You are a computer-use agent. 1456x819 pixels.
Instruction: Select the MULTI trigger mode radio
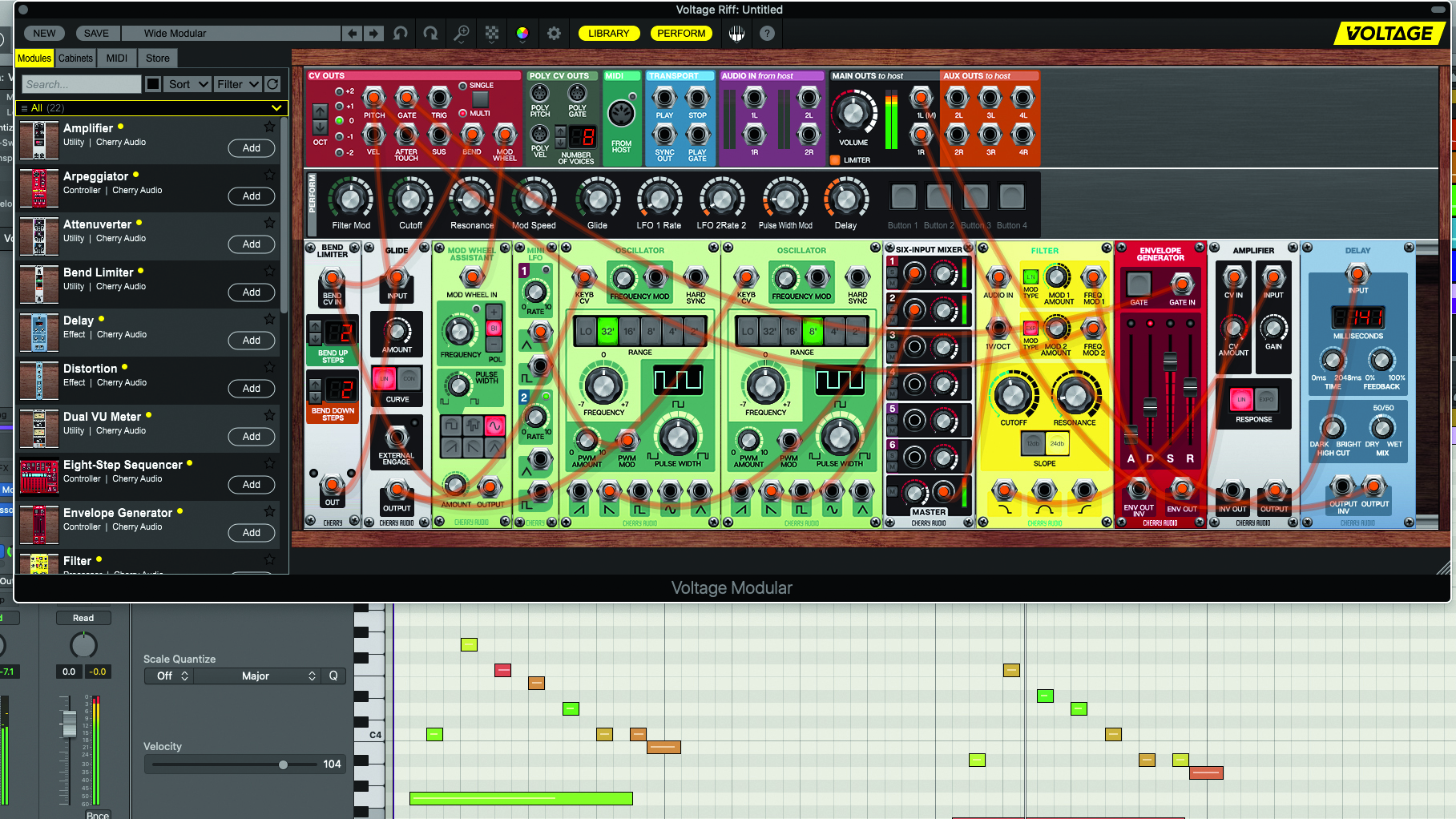coord(462,113)
